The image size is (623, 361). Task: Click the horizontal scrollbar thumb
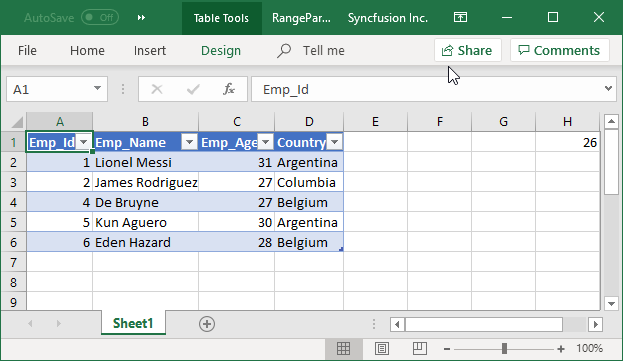pyautogui.click(x=484, y=324)
